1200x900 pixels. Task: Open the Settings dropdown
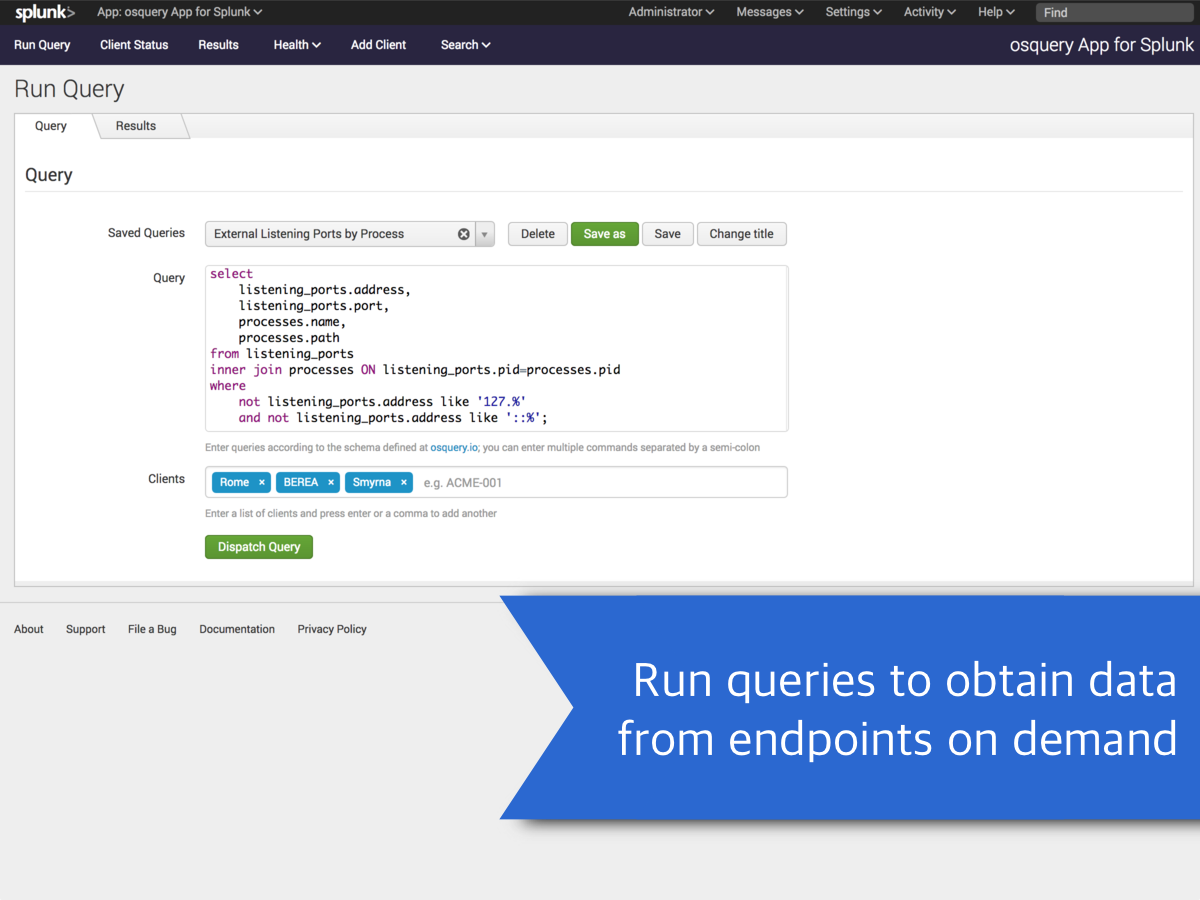(853, 12)
